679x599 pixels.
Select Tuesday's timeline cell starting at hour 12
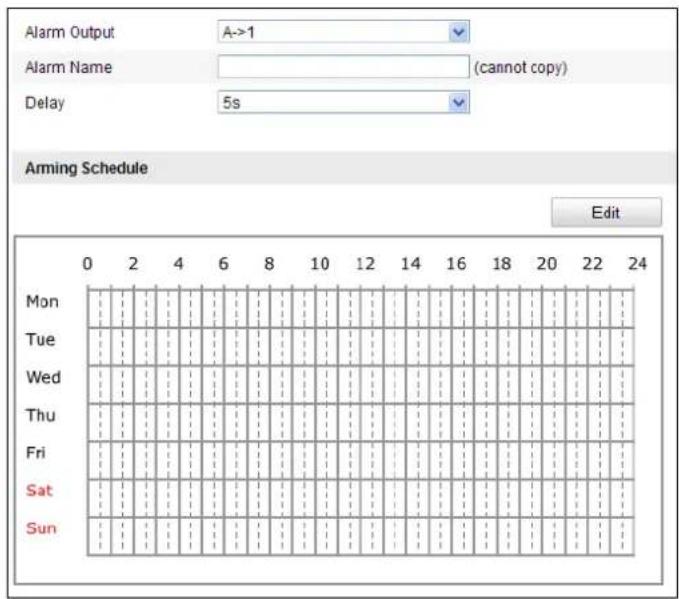[372, 346]
